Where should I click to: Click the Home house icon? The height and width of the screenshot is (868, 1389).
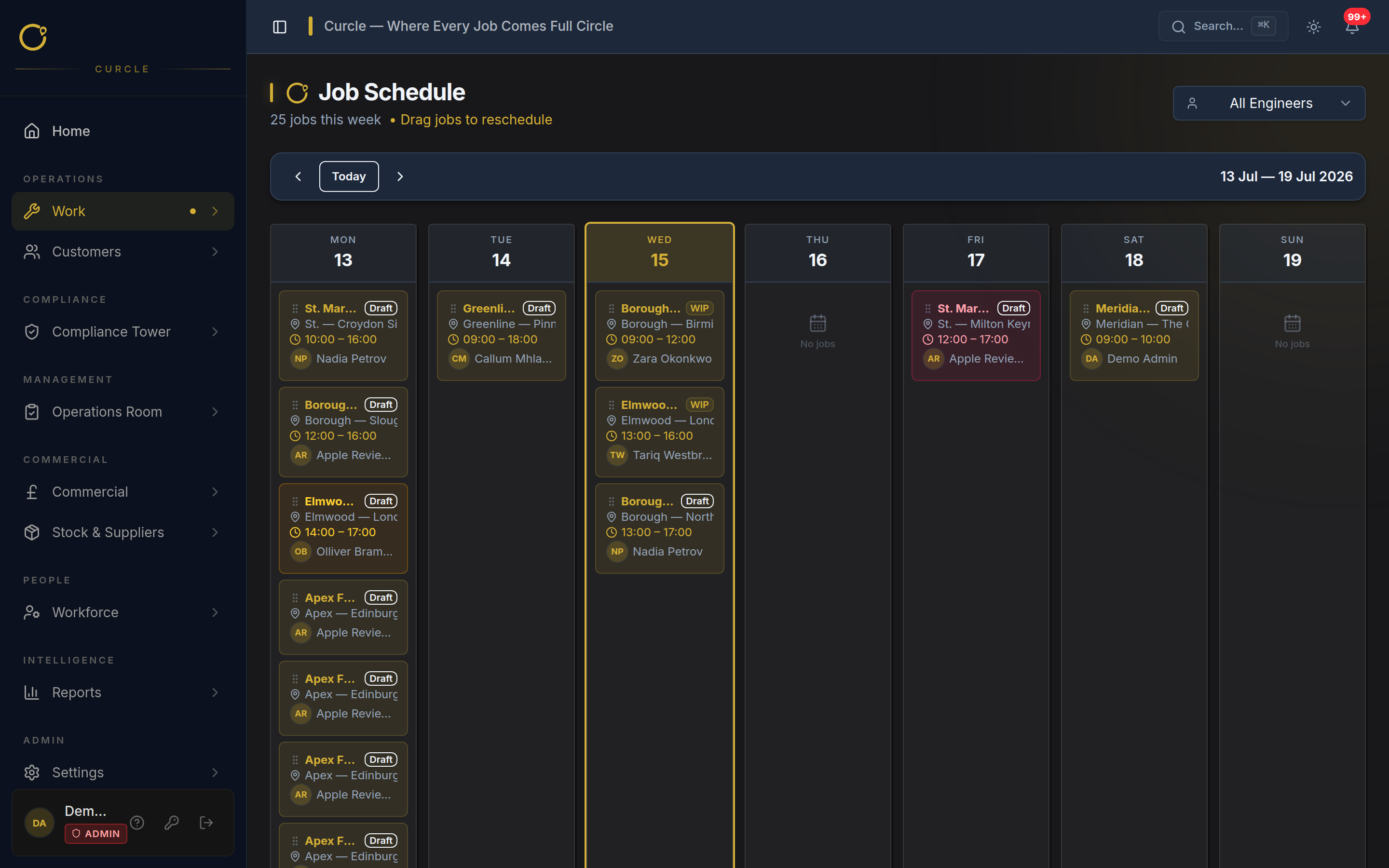click(x=31, y=131)
